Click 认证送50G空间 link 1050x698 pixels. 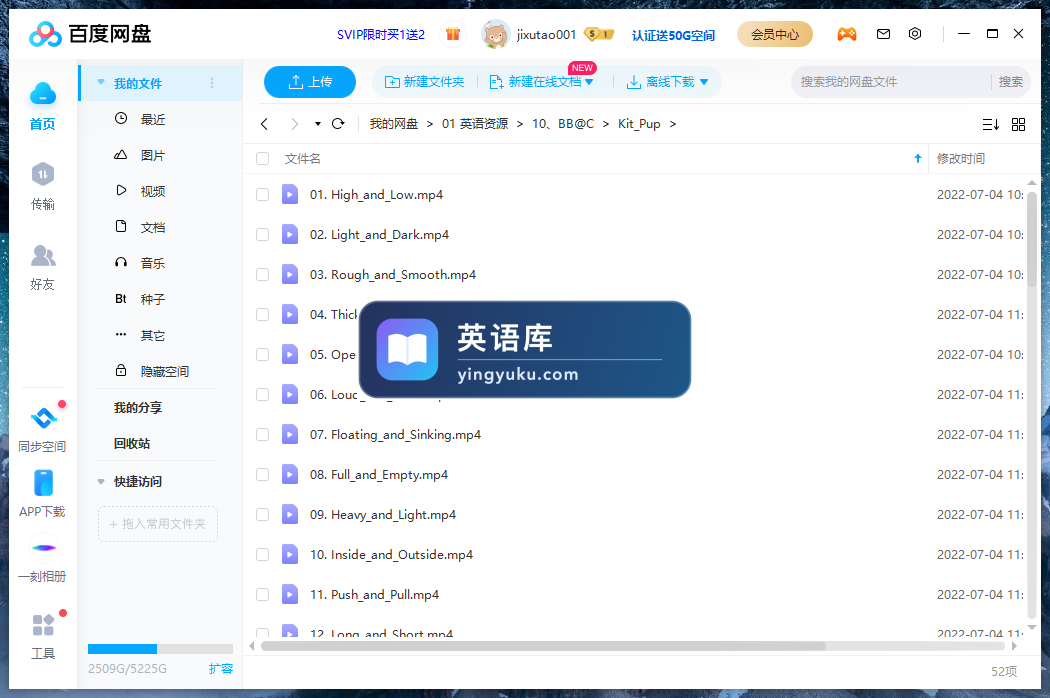coord(673,35)
